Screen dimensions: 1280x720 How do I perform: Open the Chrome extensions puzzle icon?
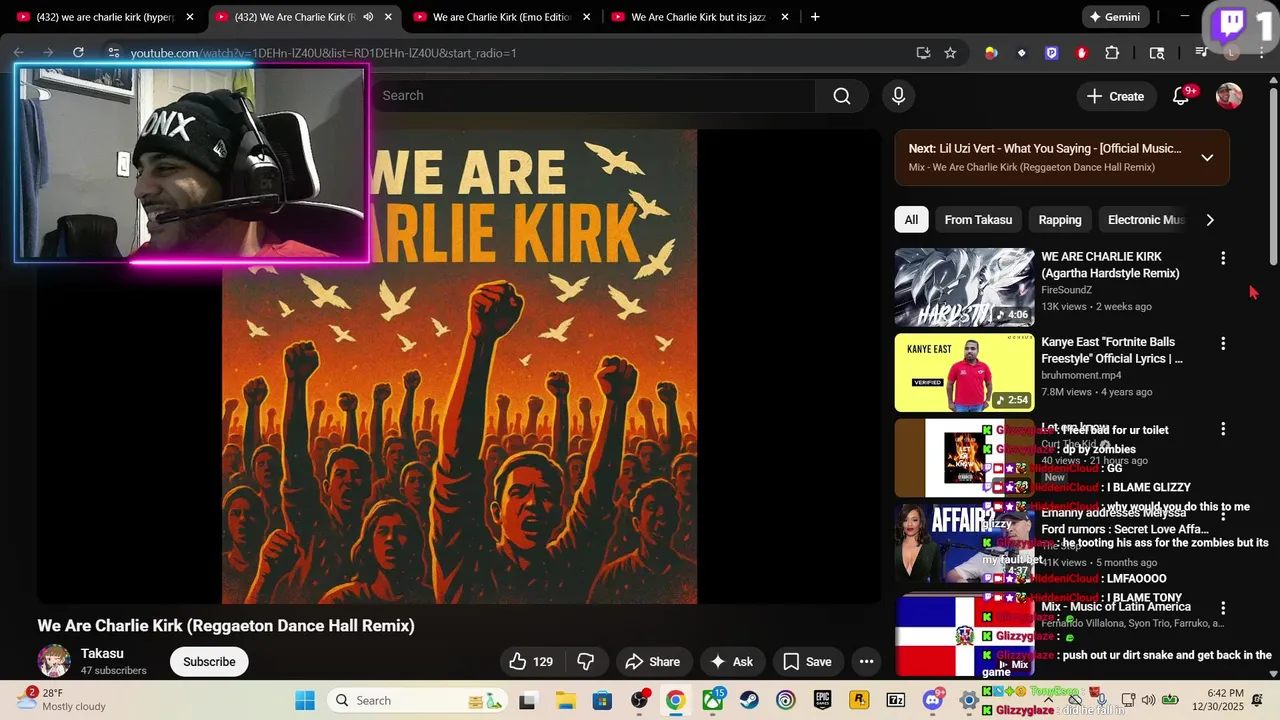pos(1112,53)
